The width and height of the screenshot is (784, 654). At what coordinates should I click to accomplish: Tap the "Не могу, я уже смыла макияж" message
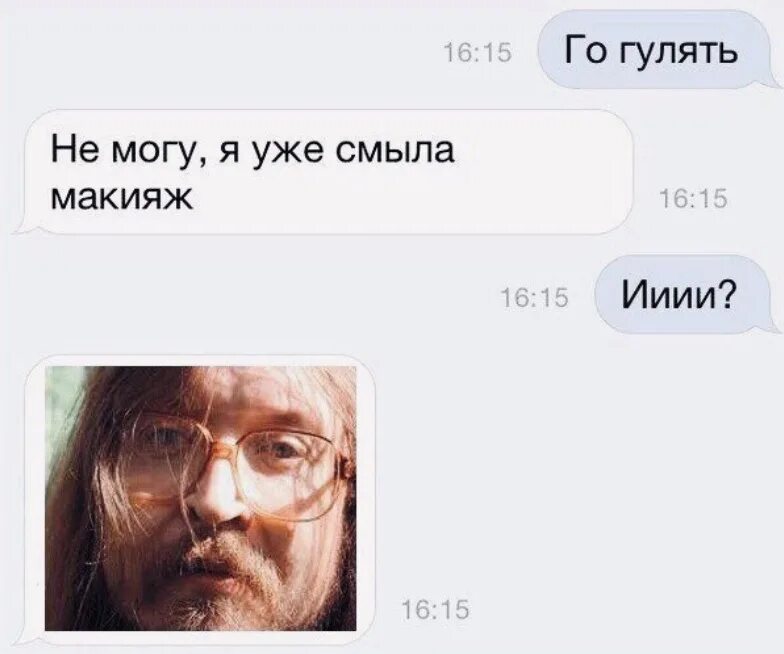click(325, 172)
